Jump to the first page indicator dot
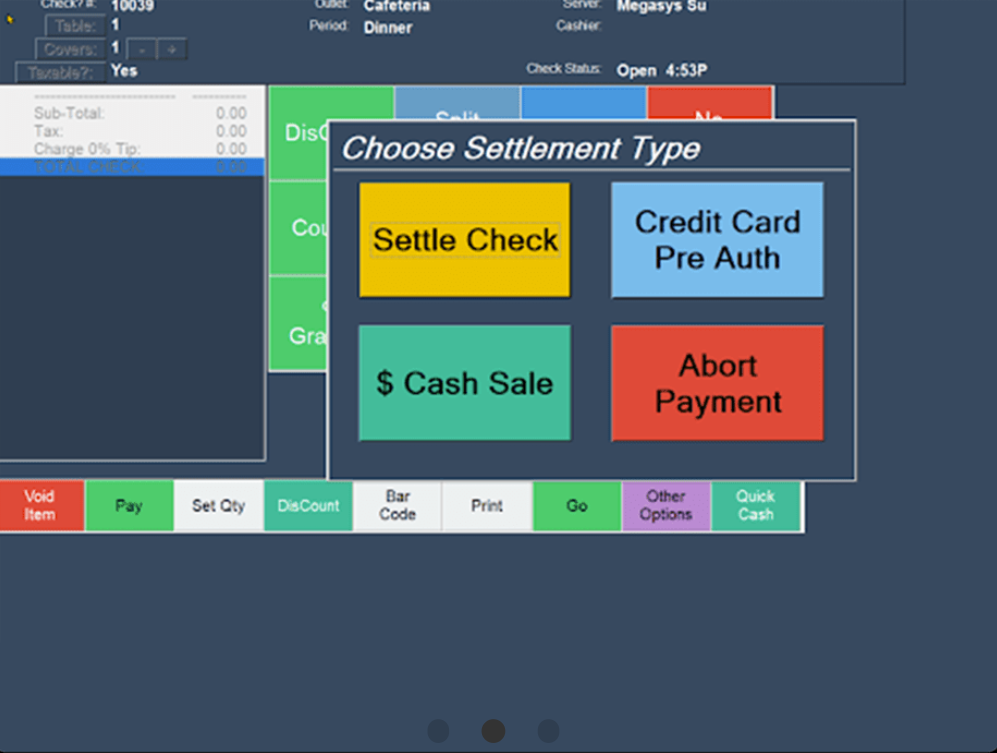Viewport: 997px width, 753px height. [x=438, y=731]
